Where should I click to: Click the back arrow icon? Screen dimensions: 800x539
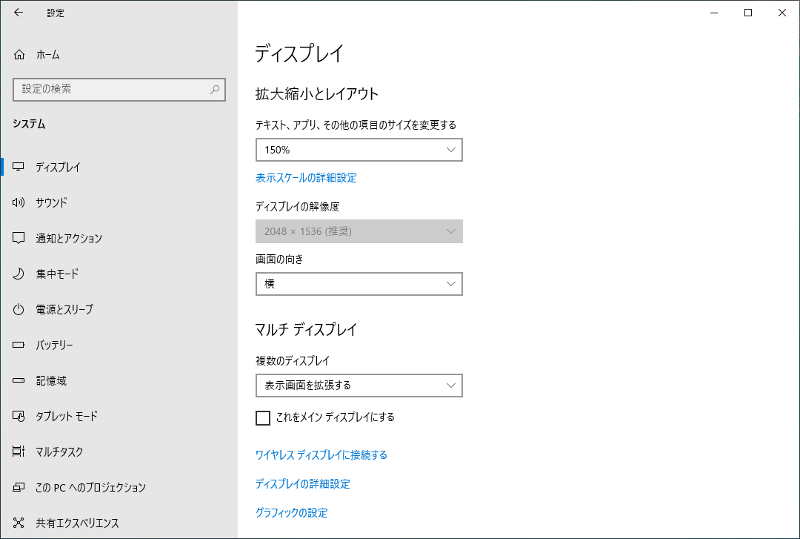click(18, 12)
